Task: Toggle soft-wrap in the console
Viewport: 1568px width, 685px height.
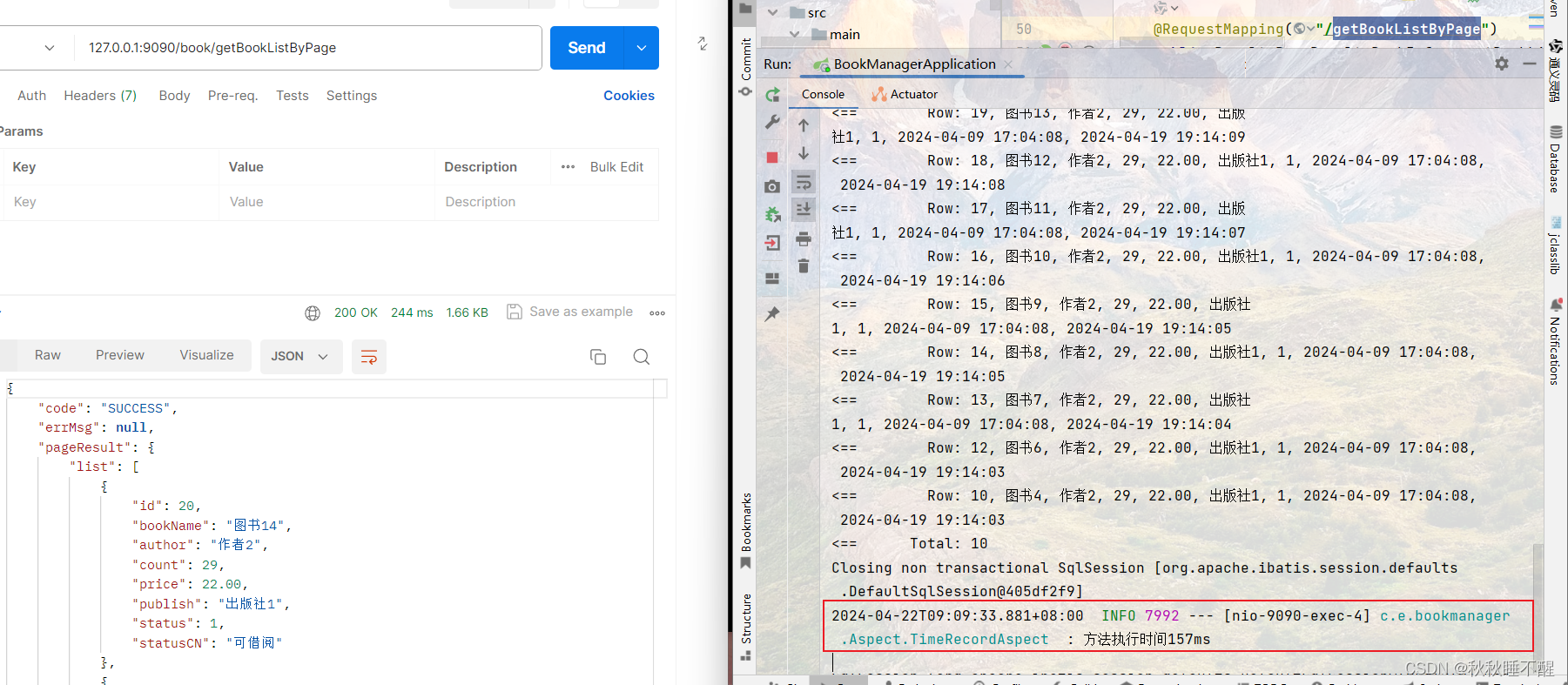Action: (804, 182)
